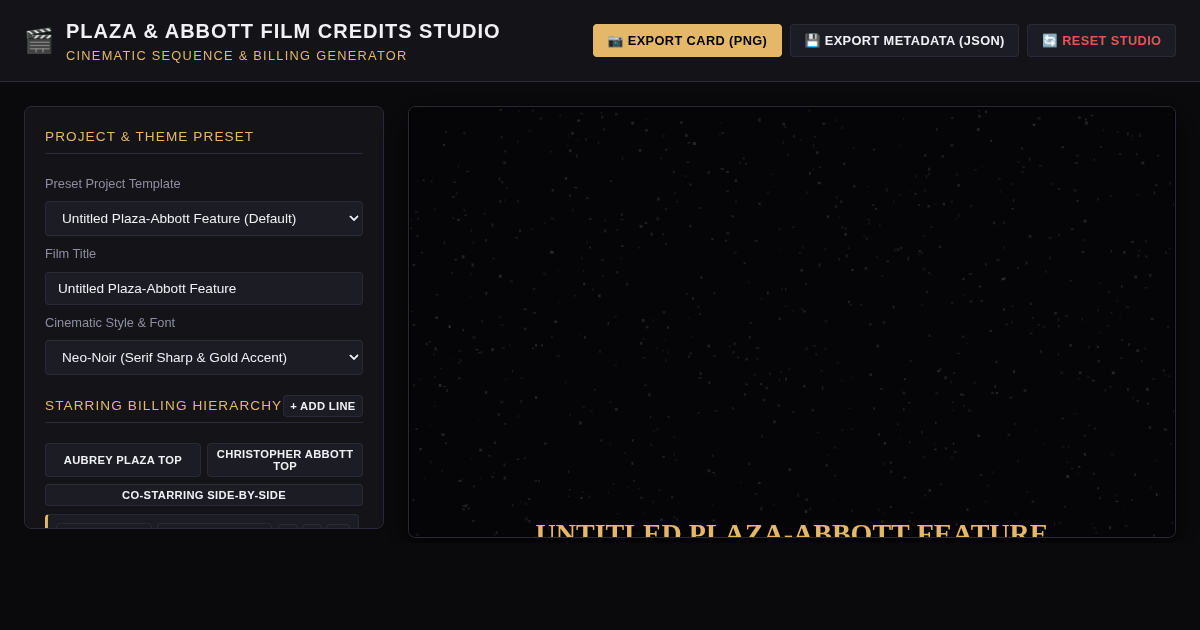
Task: Click the Cinematic Sequence & Billing Generator subtitle
Action: [237, 56]
